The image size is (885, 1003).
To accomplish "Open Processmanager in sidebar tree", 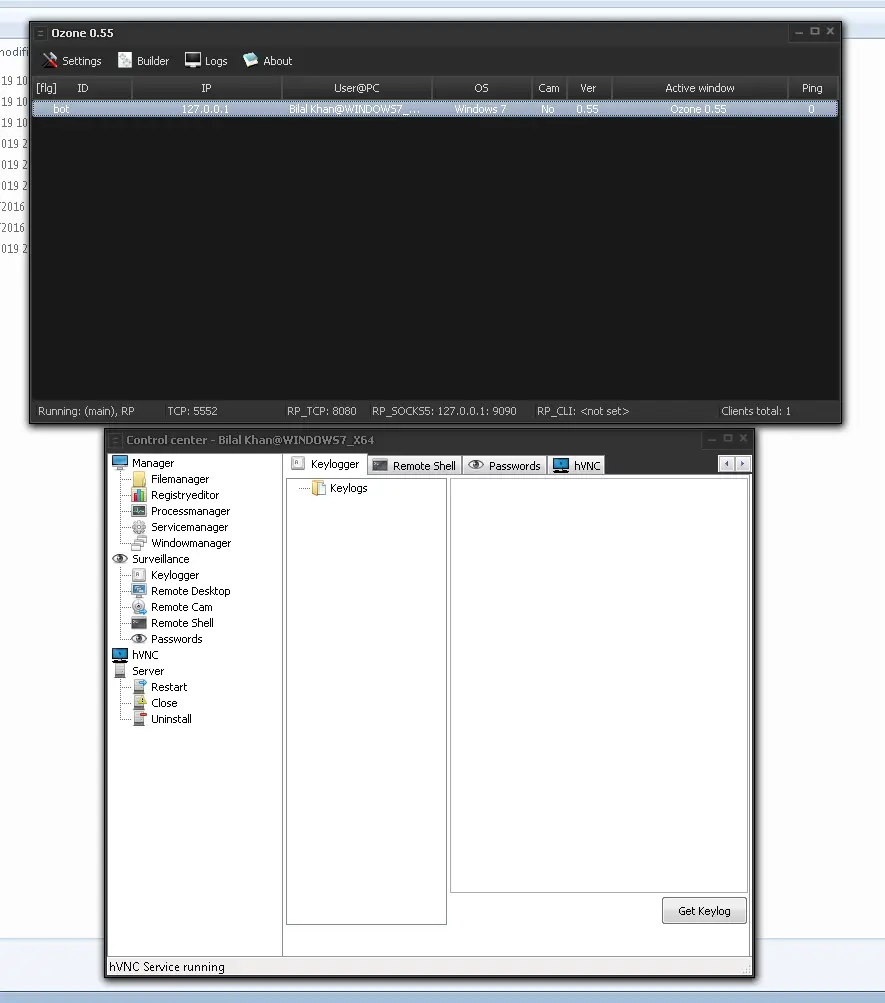I will pyautogui.click(x=190, y=511).
